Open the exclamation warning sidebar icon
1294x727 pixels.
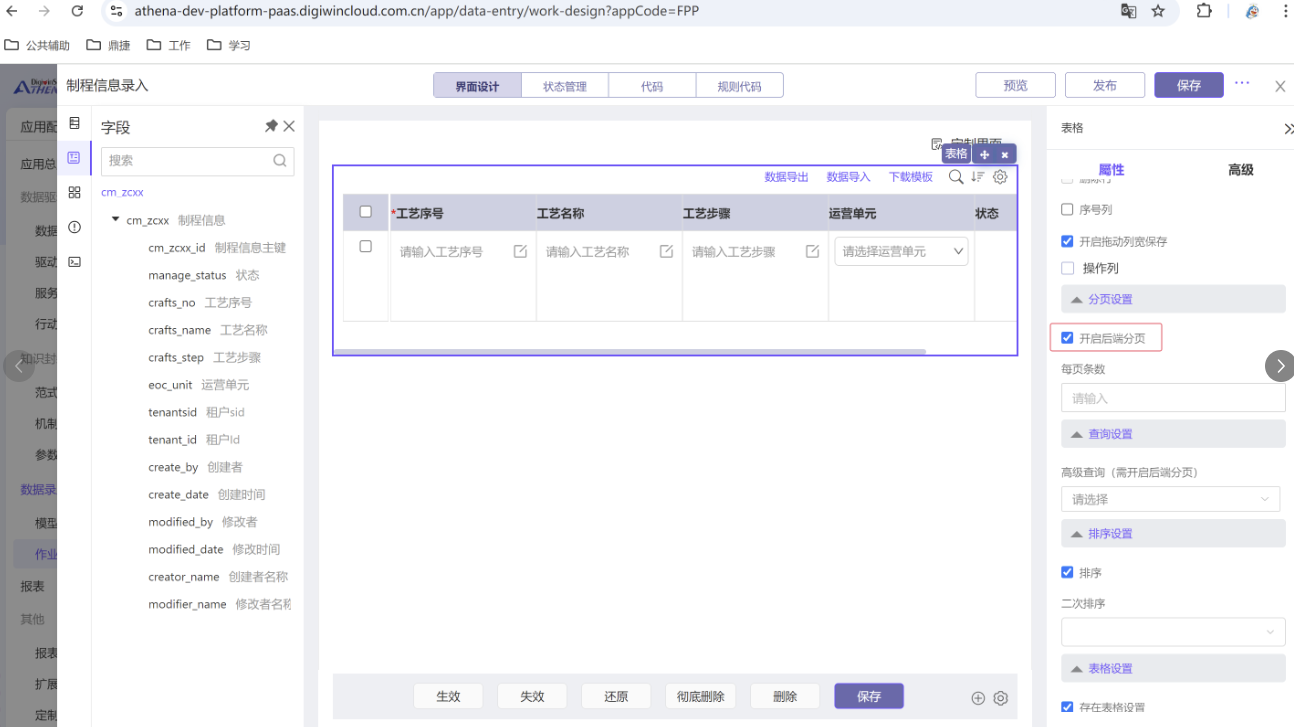pos(74,227)
